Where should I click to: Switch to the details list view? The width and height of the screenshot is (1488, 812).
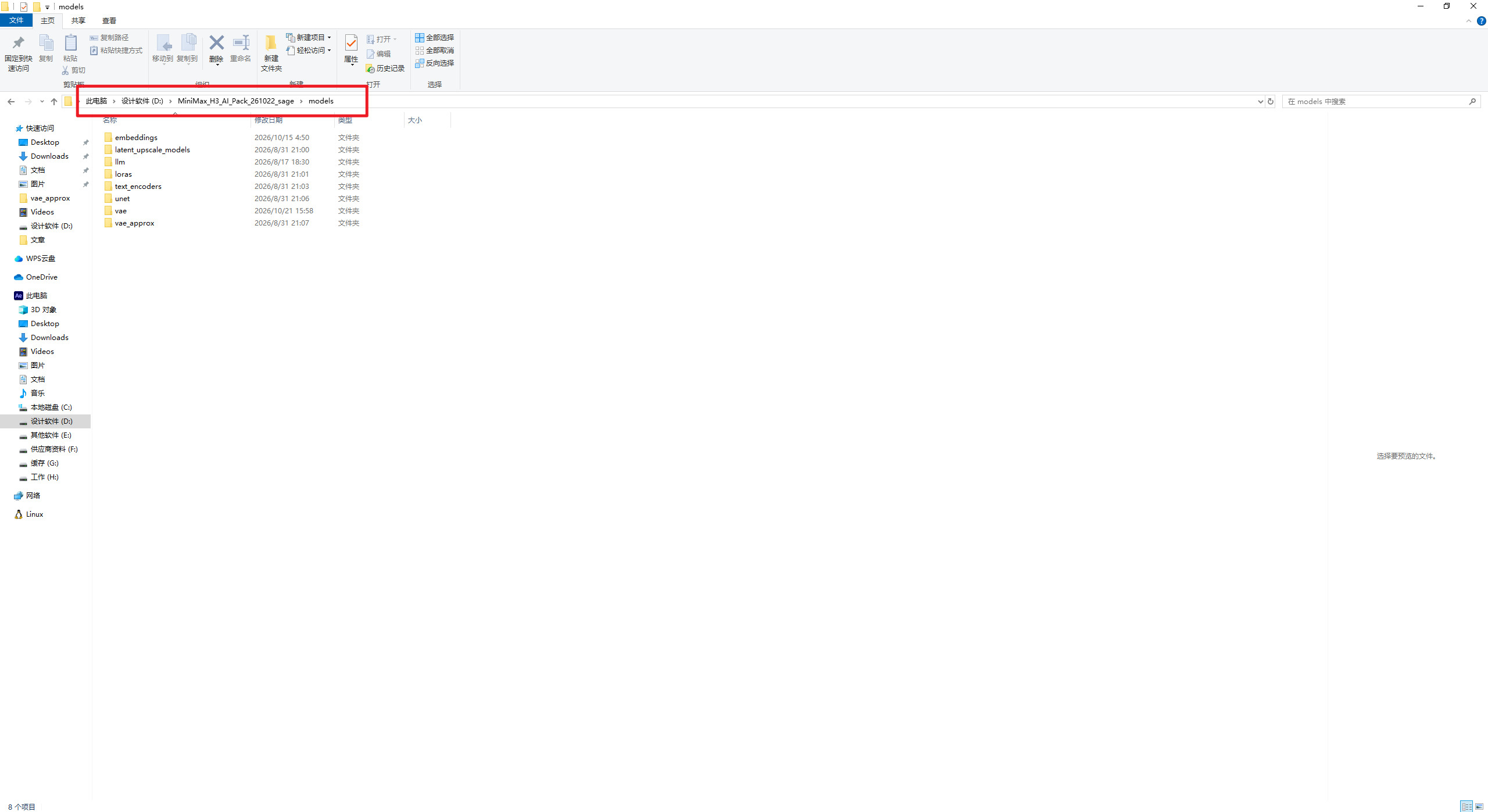[1466, 806]
